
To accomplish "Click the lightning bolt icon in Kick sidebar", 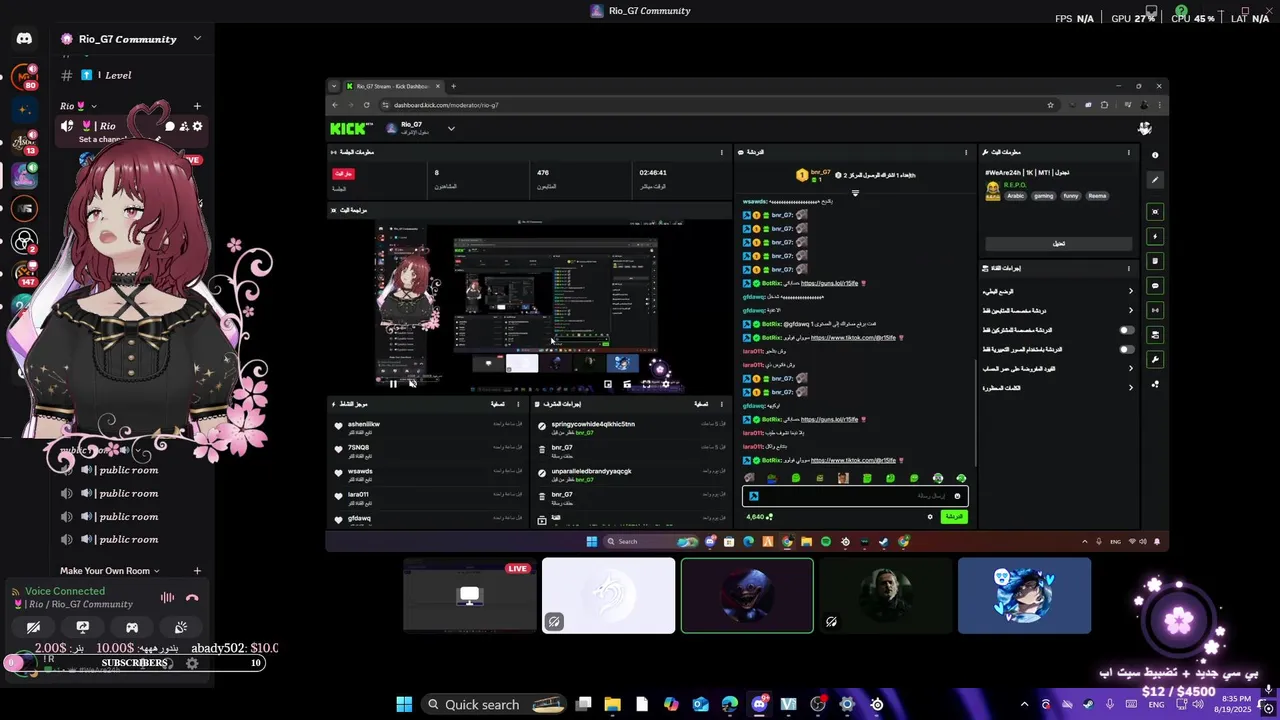I will (x=1155, y=237).
